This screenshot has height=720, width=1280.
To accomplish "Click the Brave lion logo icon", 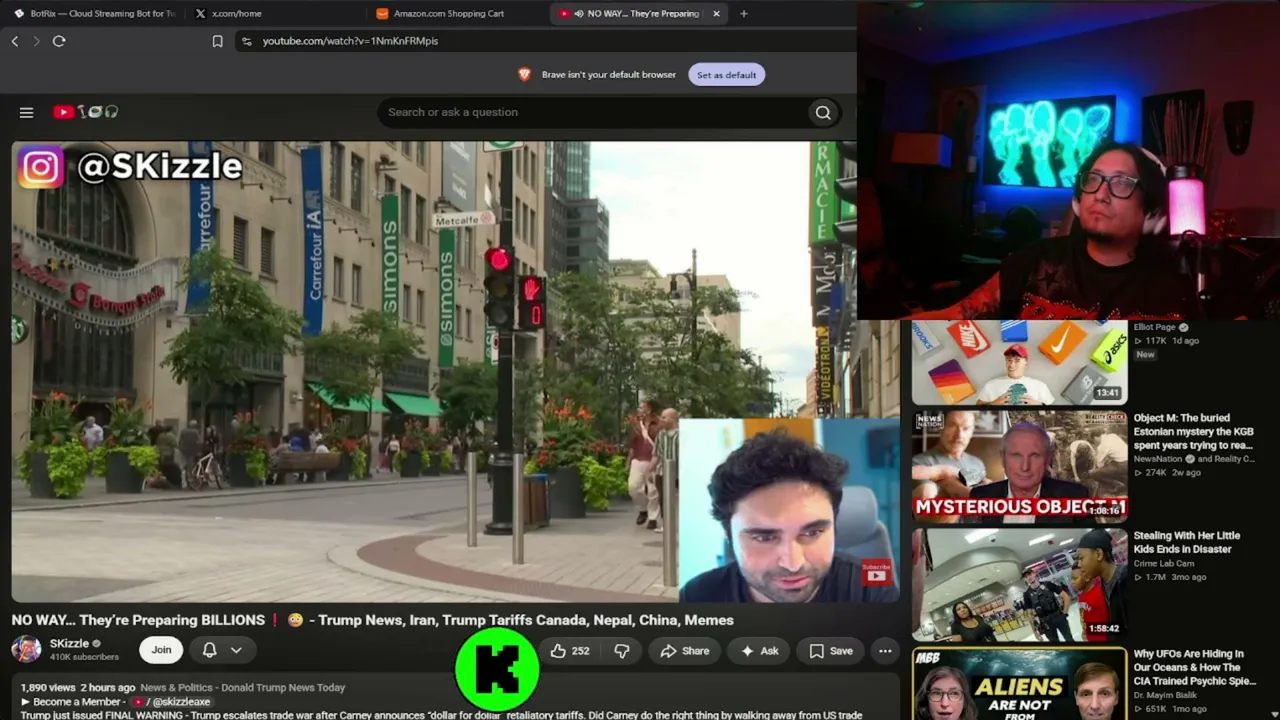I will point(524,75).
